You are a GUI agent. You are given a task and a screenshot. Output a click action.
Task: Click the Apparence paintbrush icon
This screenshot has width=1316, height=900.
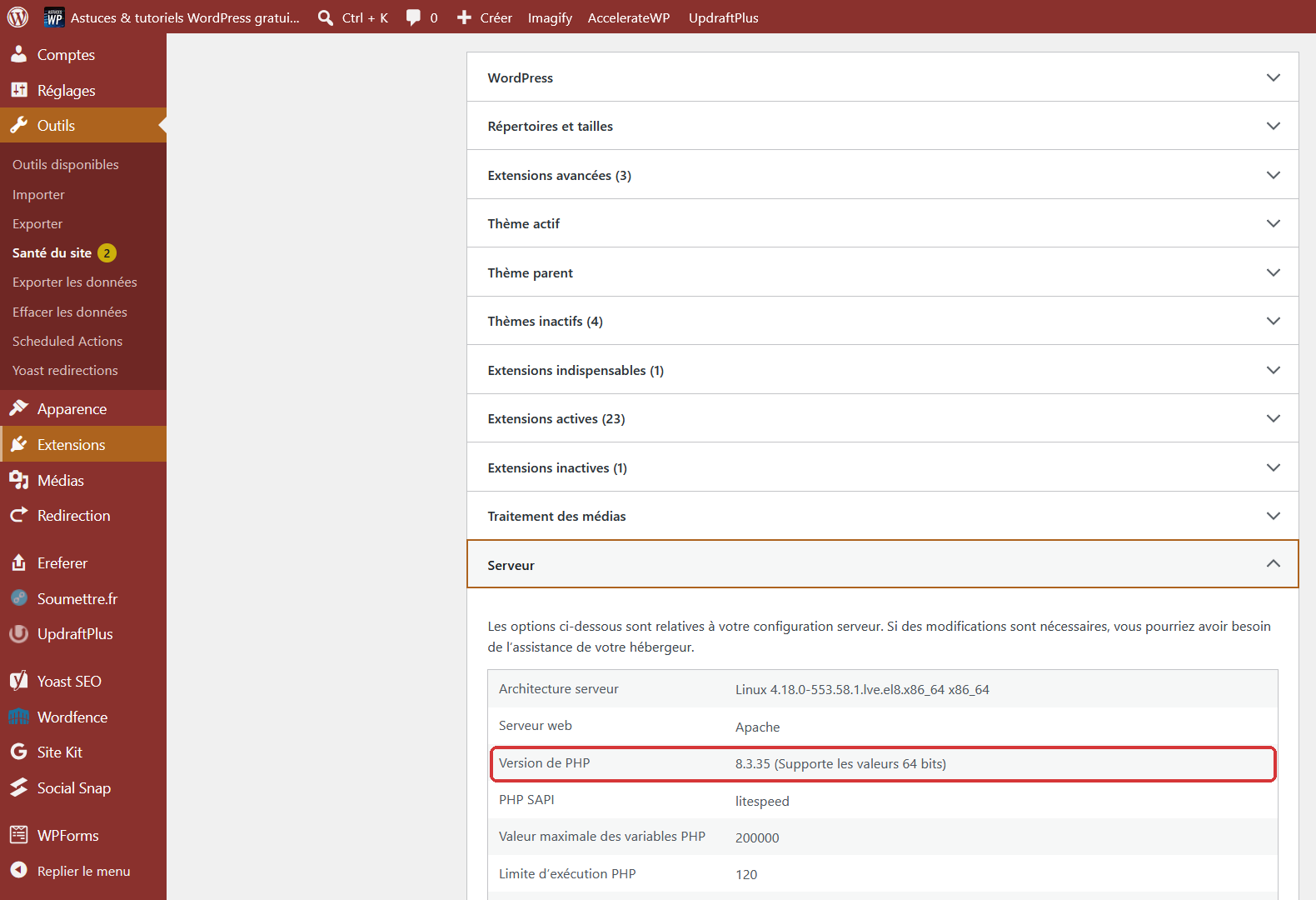click(x=19, y=408)
